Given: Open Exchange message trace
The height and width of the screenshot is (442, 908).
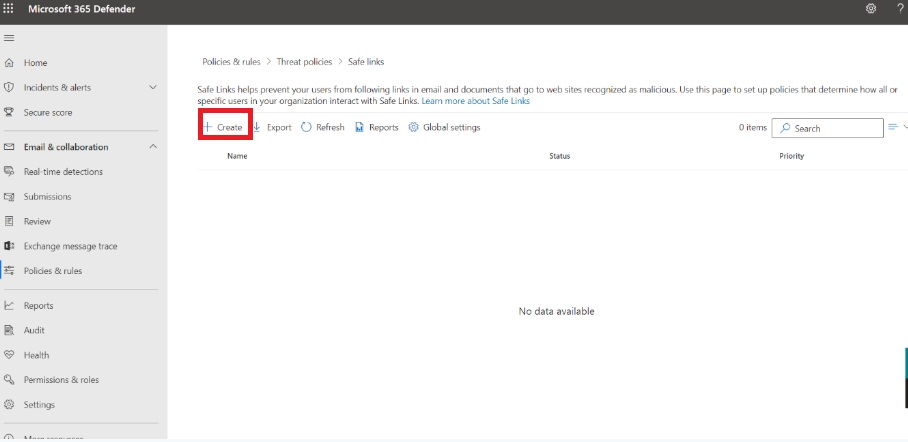Looking at the screenshot, I should coord(71,246).
